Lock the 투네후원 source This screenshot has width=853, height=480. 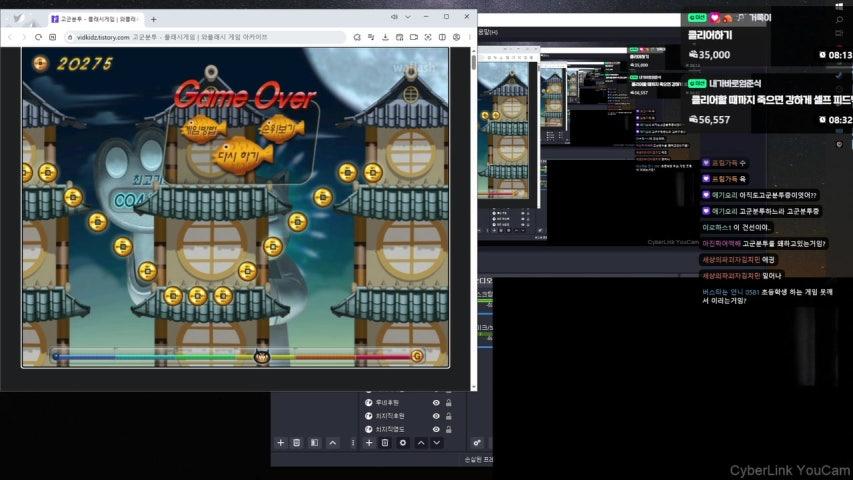pos(449,403)
